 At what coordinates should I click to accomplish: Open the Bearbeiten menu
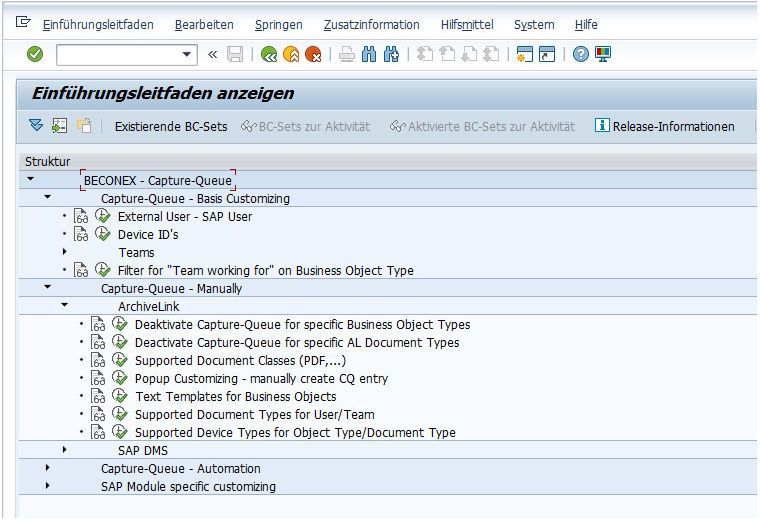pyautogui.click(x=204, y=25)
